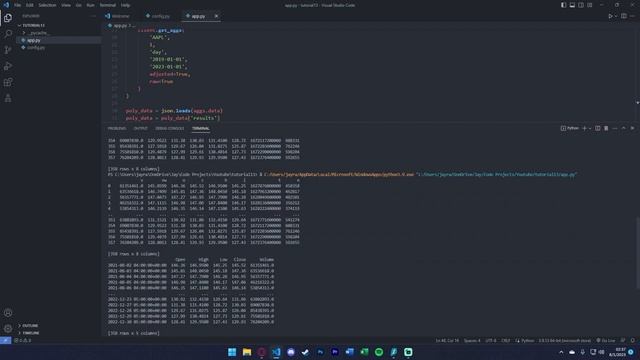Open the Accounts menu icon
The height and width of the screenshot is (360, 640).
pyautogui.click(x=8, y=313)
